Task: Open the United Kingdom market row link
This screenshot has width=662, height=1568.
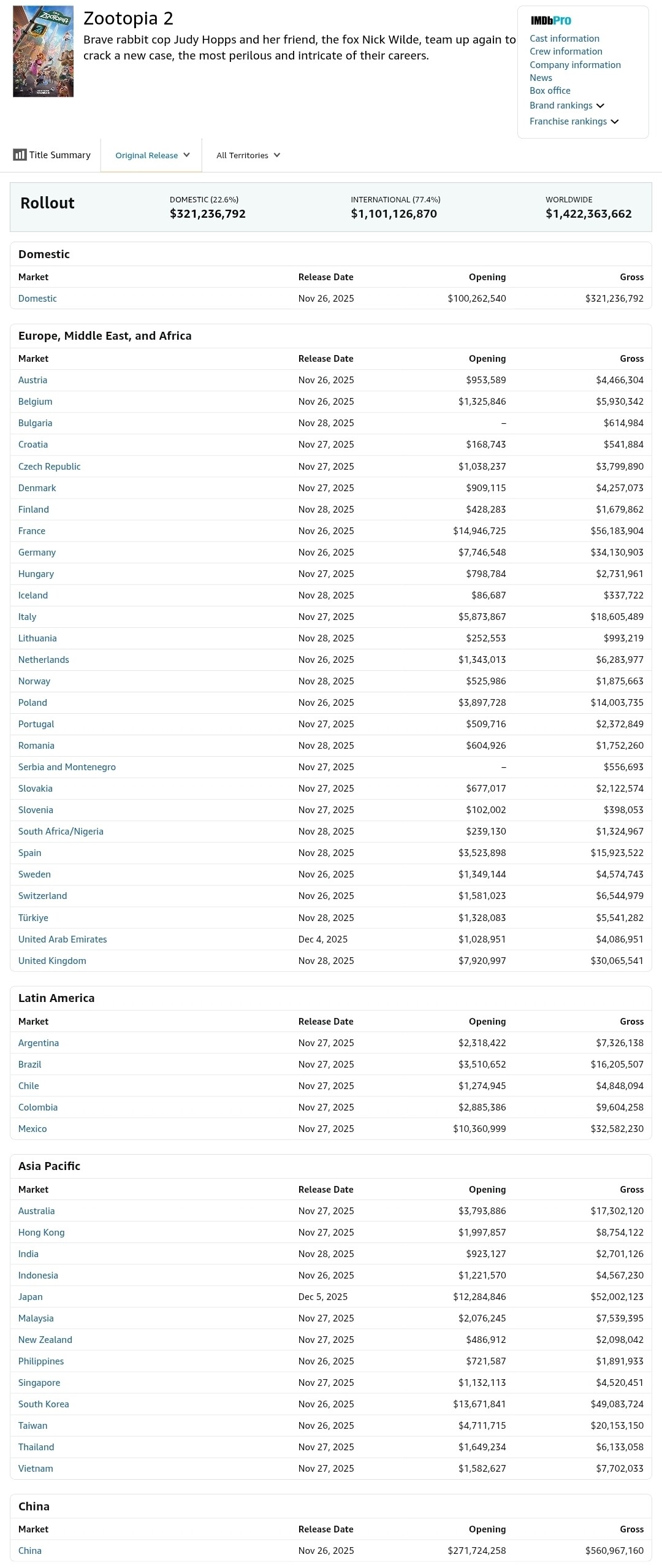Action: pyautogui.click(x=52, y=961)
